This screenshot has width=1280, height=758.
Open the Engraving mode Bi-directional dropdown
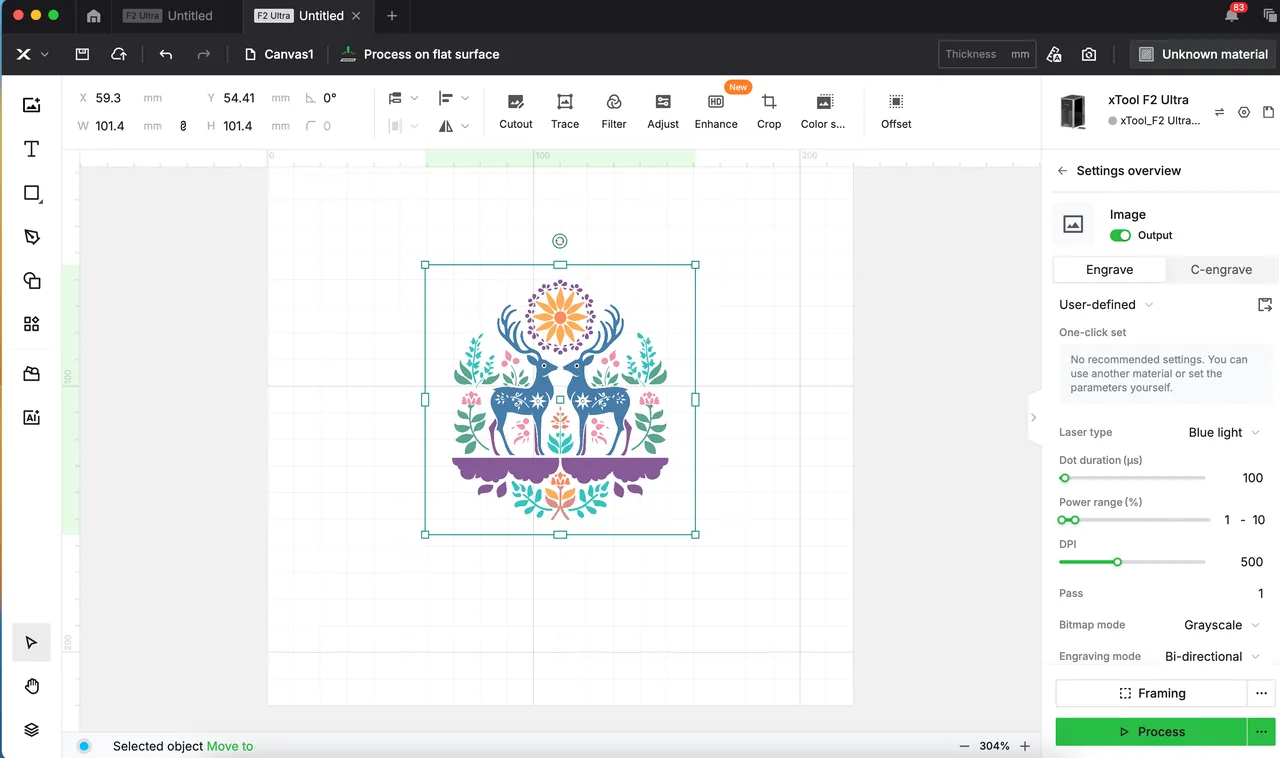coord(1213,656)
